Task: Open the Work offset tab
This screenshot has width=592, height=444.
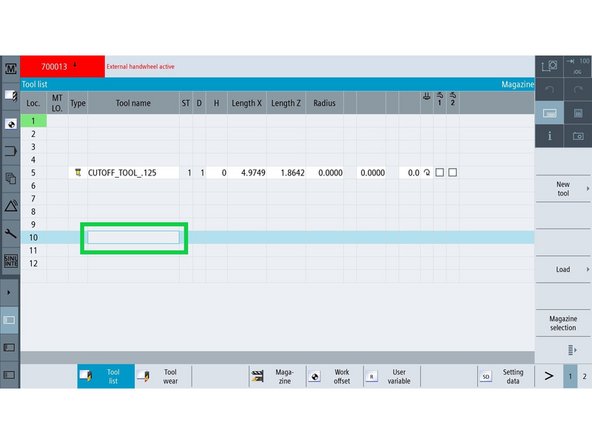Action: tap(334, 376)
